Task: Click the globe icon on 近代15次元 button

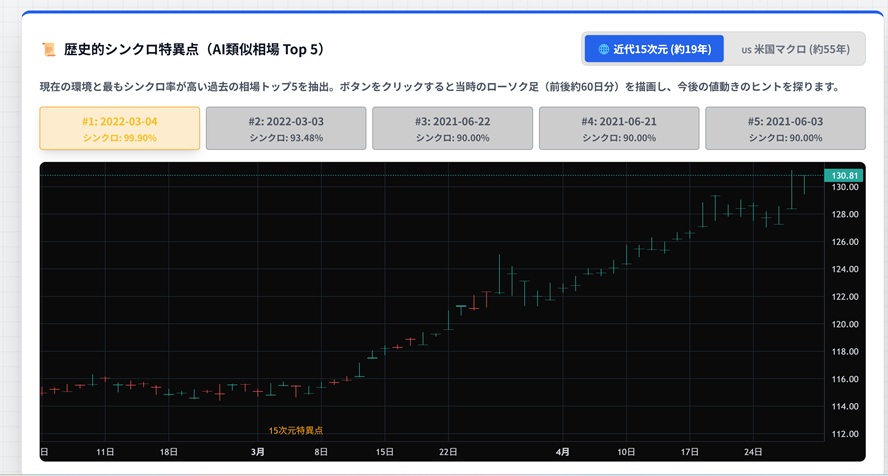Action: [604, 49]
